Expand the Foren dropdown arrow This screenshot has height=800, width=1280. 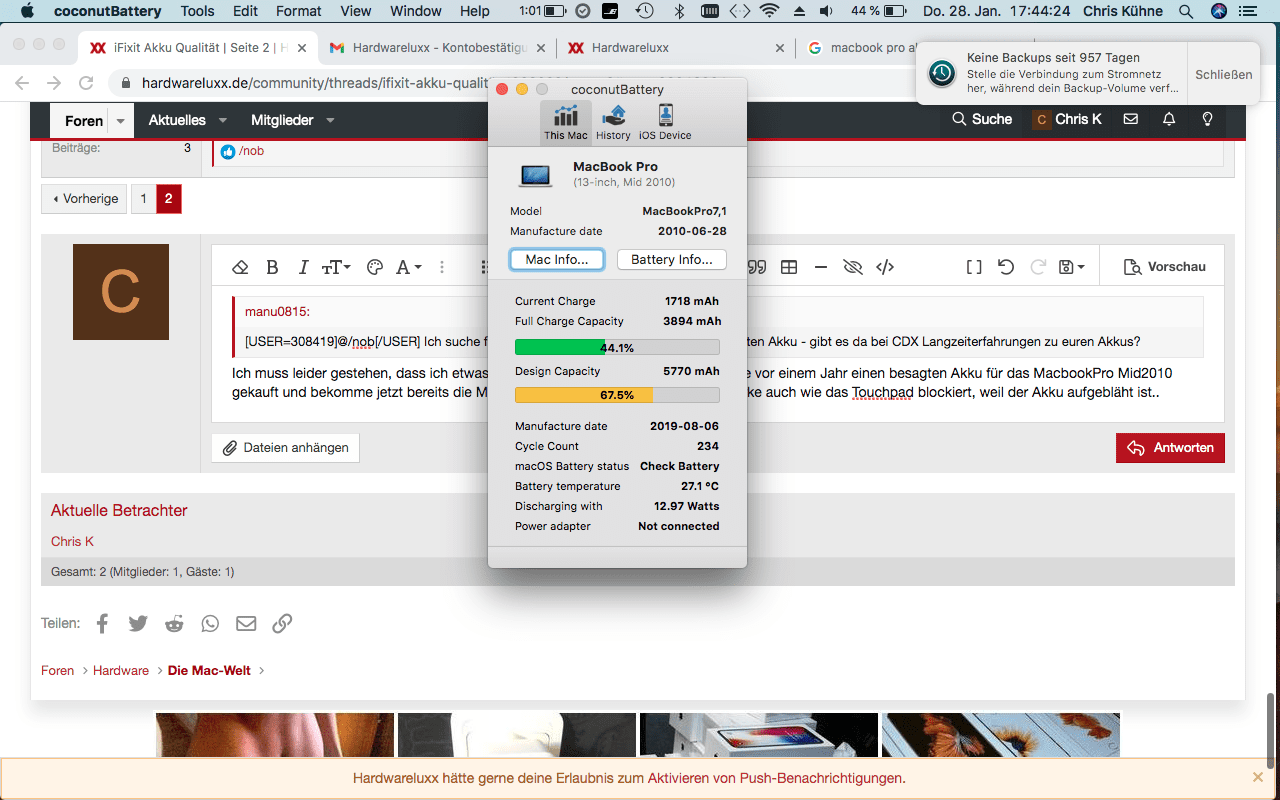pyautogui.click(x=121, y=120)
